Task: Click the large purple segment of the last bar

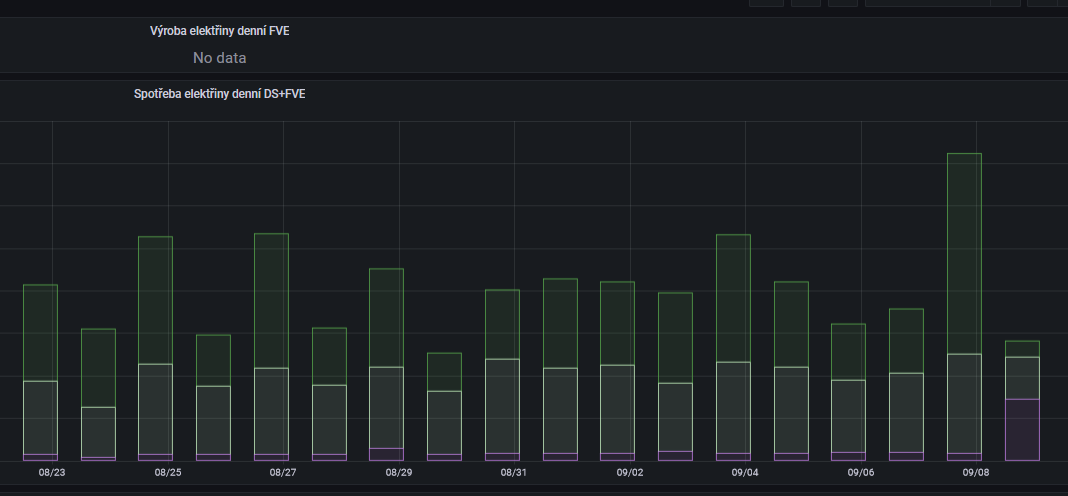Action: (x=1022, y=429)
